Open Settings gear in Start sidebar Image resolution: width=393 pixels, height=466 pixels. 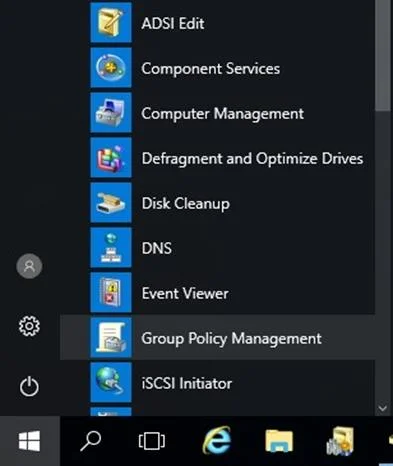29,326
